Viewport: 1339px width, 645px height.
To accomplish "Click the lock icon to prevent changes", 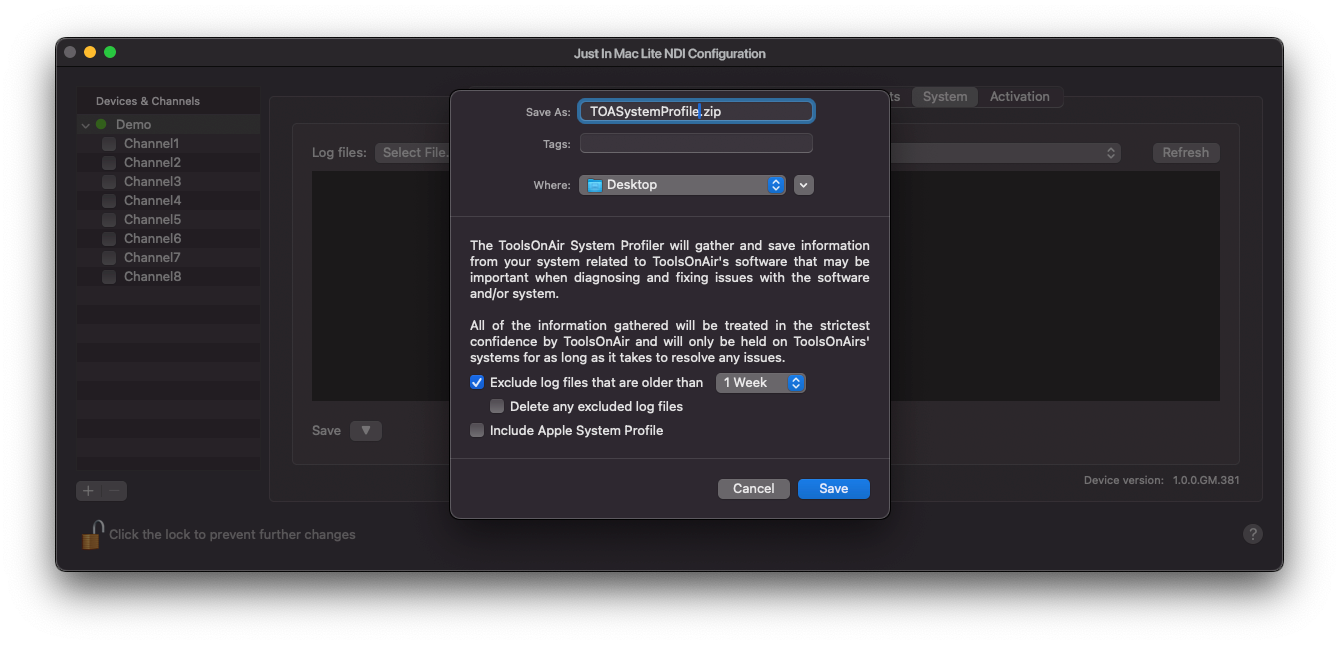I will click(91, 535).
